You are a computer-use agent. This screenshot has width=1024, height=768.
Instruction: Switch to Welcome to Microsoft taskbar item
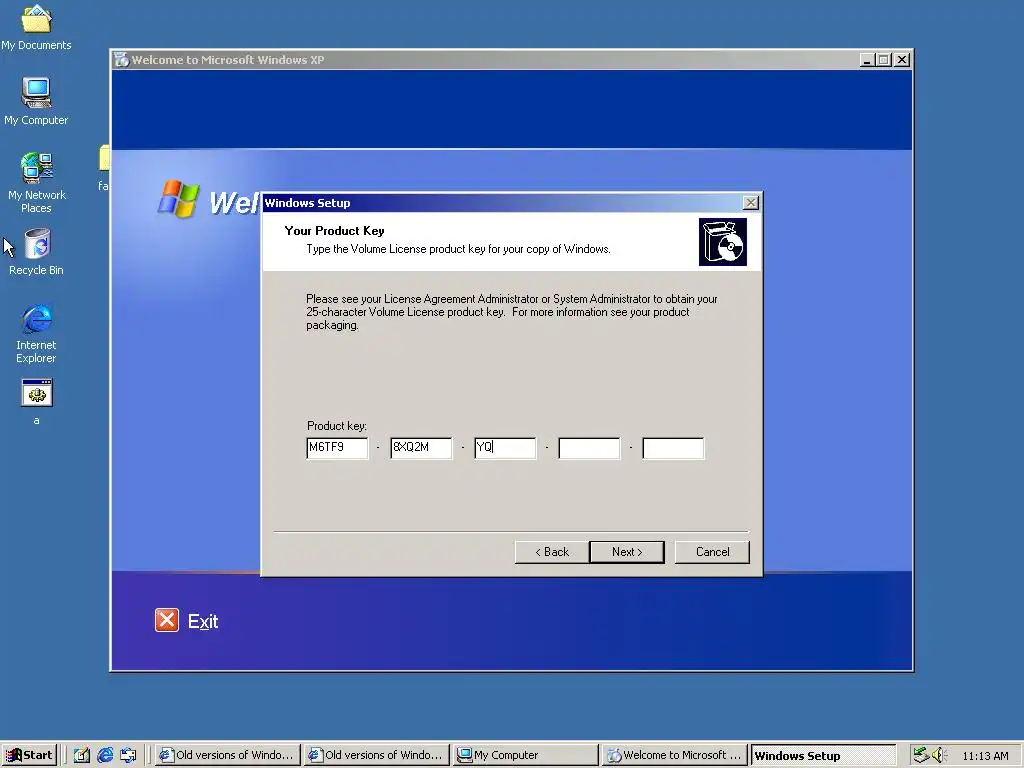[x=675, y=755]
